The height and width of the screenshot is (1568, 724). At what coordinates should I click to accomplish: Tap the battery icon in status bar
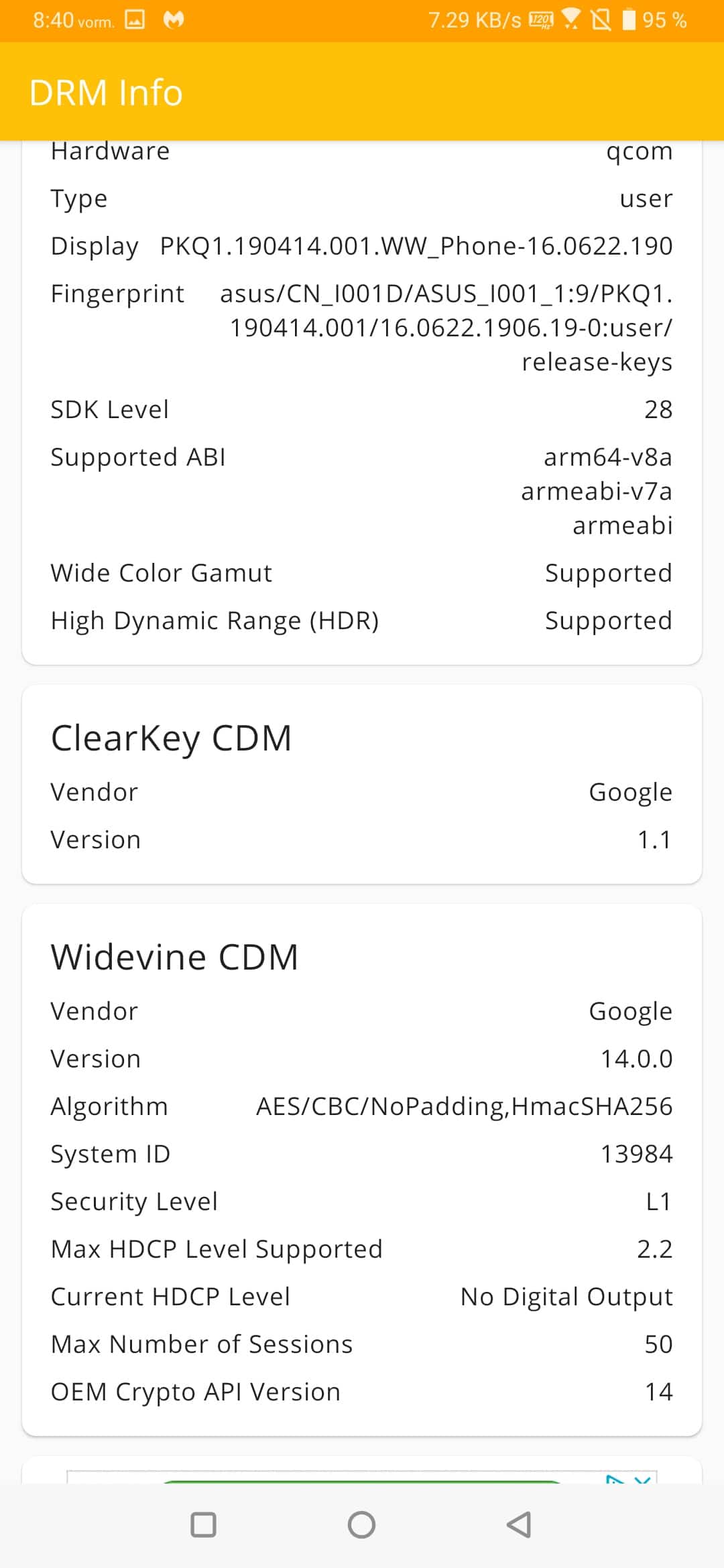[629, 19]
